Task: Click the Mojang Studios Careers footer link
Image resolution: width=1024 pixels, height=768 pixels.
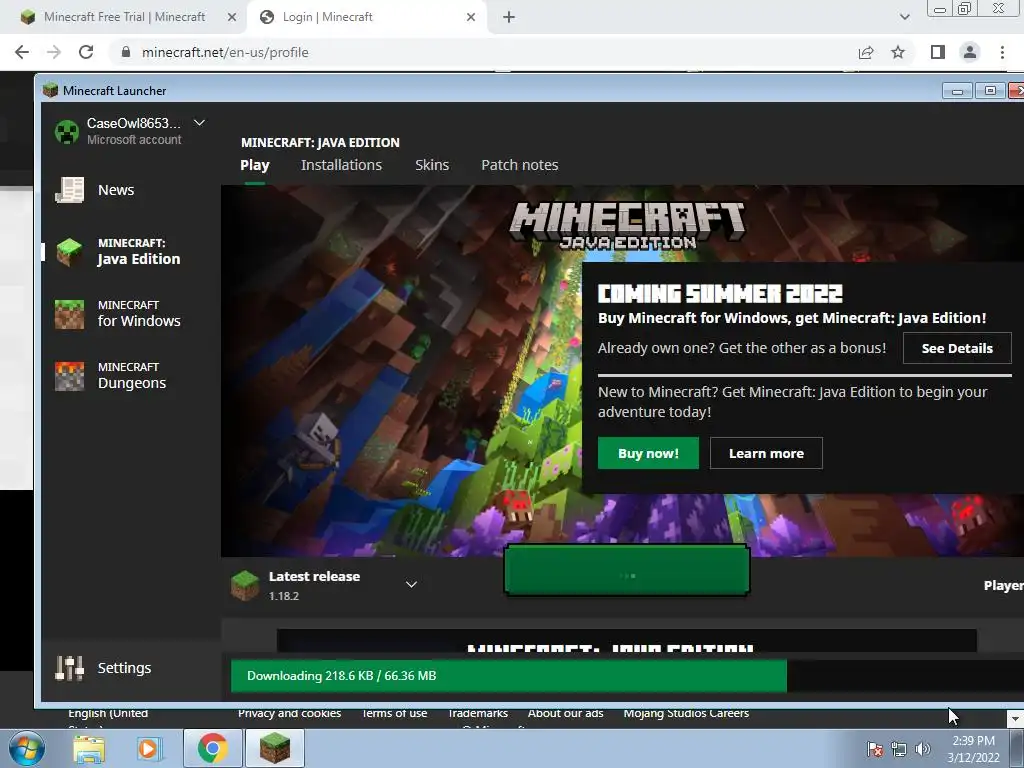Action: 686,713
